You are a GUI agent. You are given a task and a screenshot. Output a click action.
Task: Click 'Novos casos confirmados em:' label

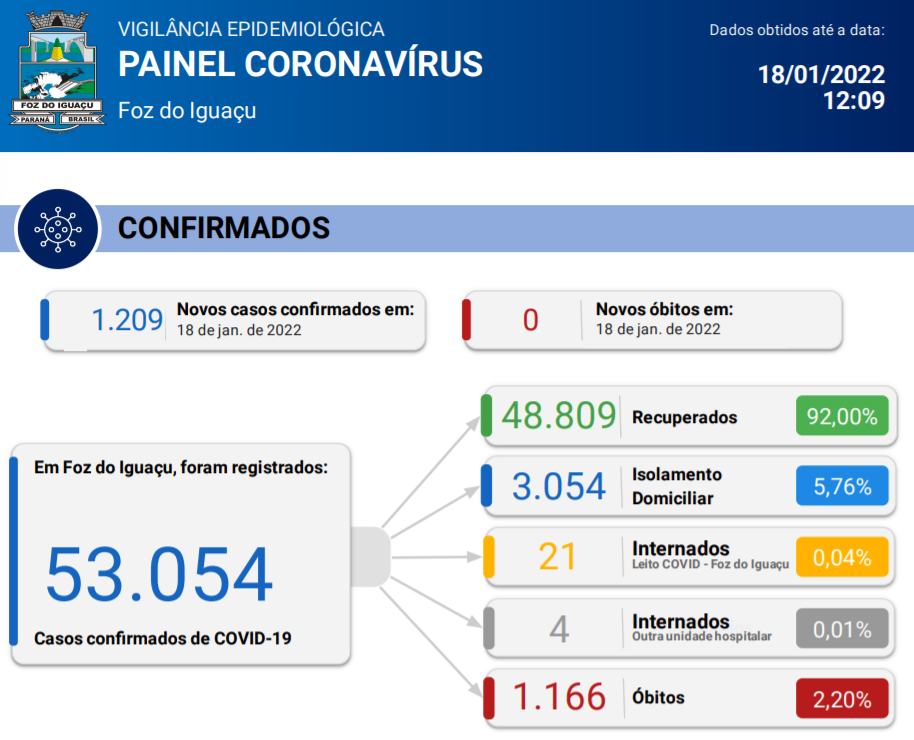pyautogui.click(x=296, y=310)
